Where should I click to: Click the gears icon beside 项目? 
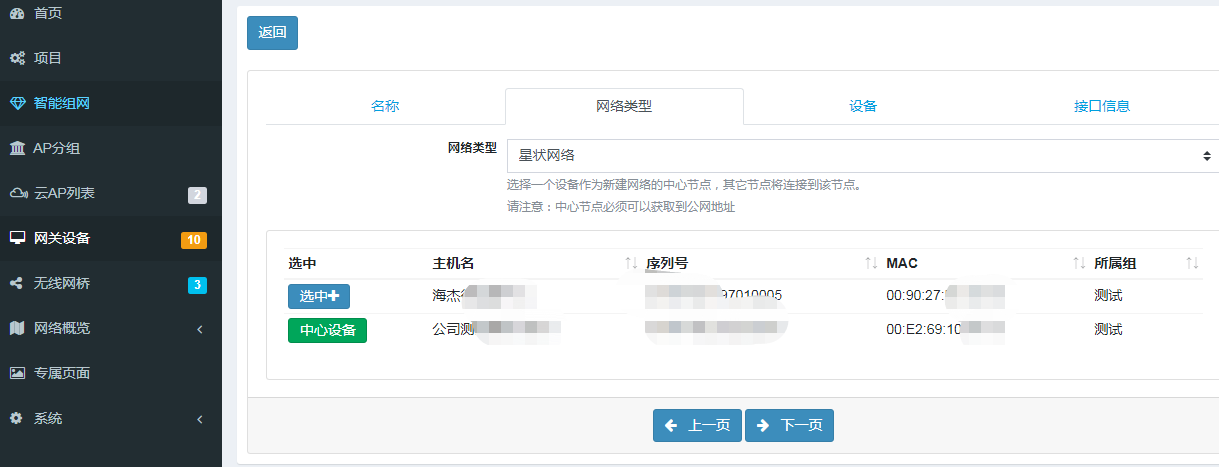click(x=17, y=58)
